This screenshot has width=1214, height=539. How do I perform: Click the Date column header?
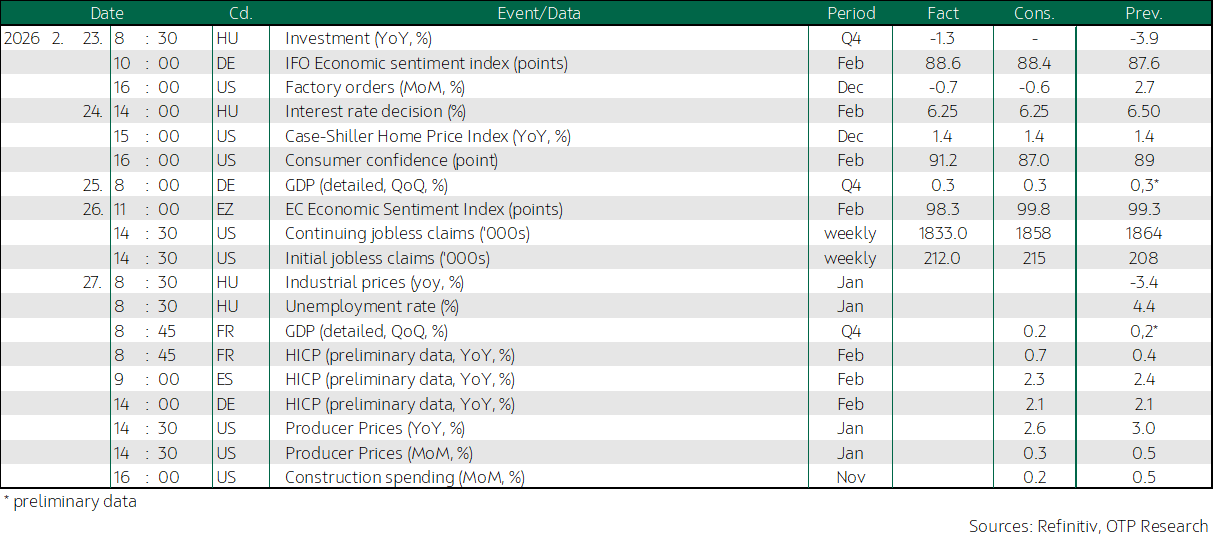(x=107, y=13)
